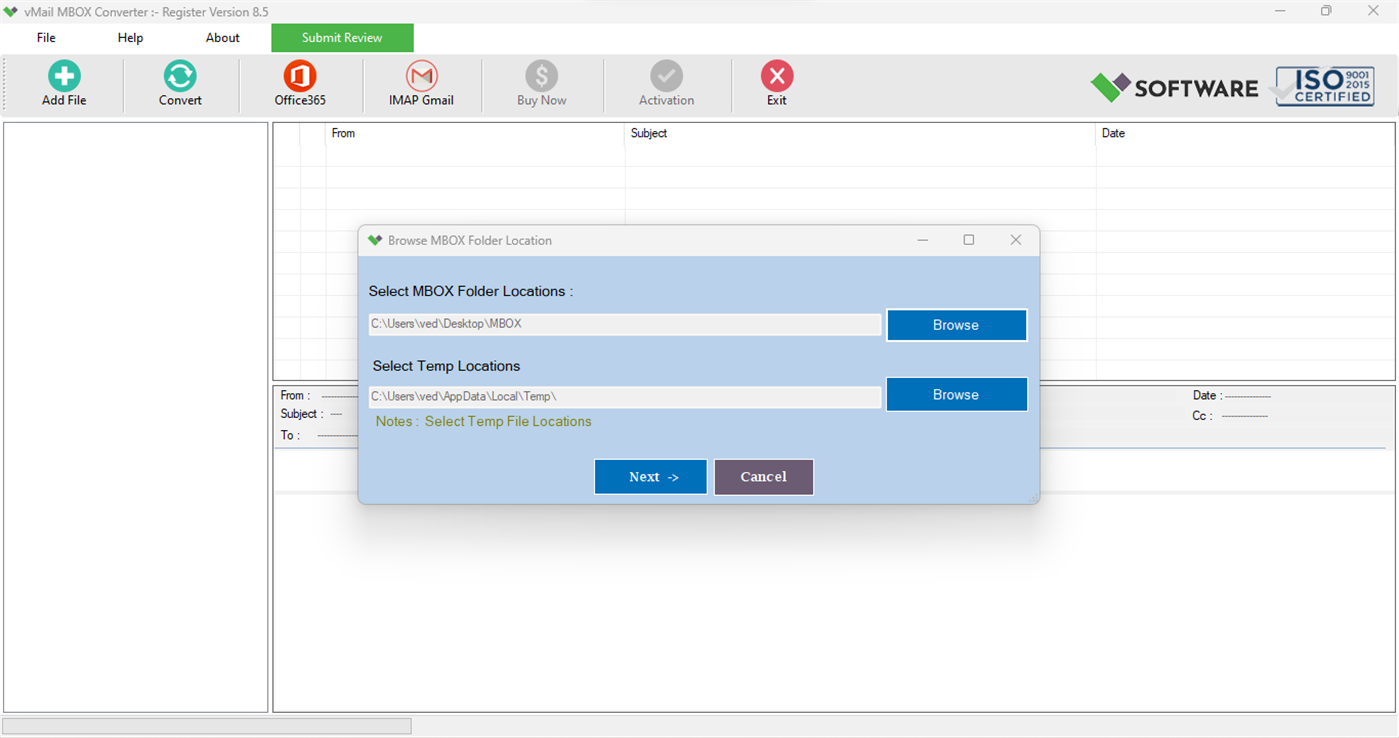This screenshot has width=1399, height=738.
Task: Open the Help menu
Action: click(130, 37)
